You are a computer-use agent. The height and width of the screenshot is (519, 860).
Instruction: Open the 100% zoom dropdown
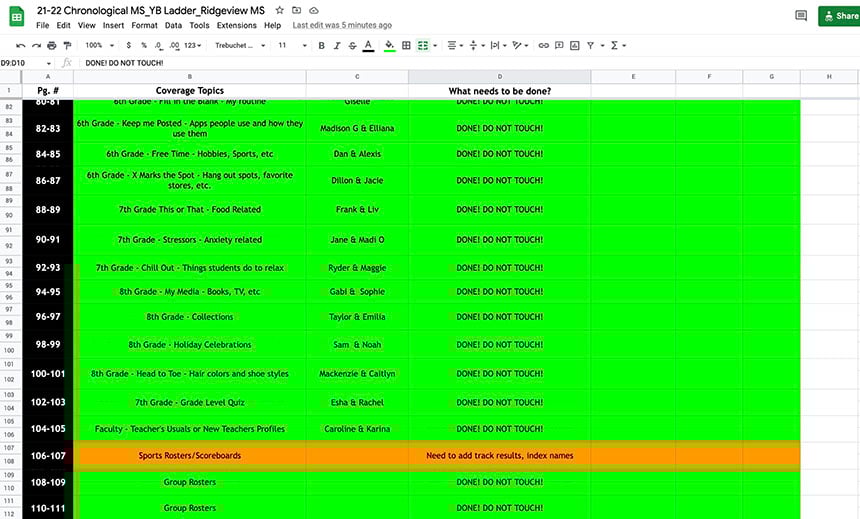pyautogui.click(x=98, y=45)
